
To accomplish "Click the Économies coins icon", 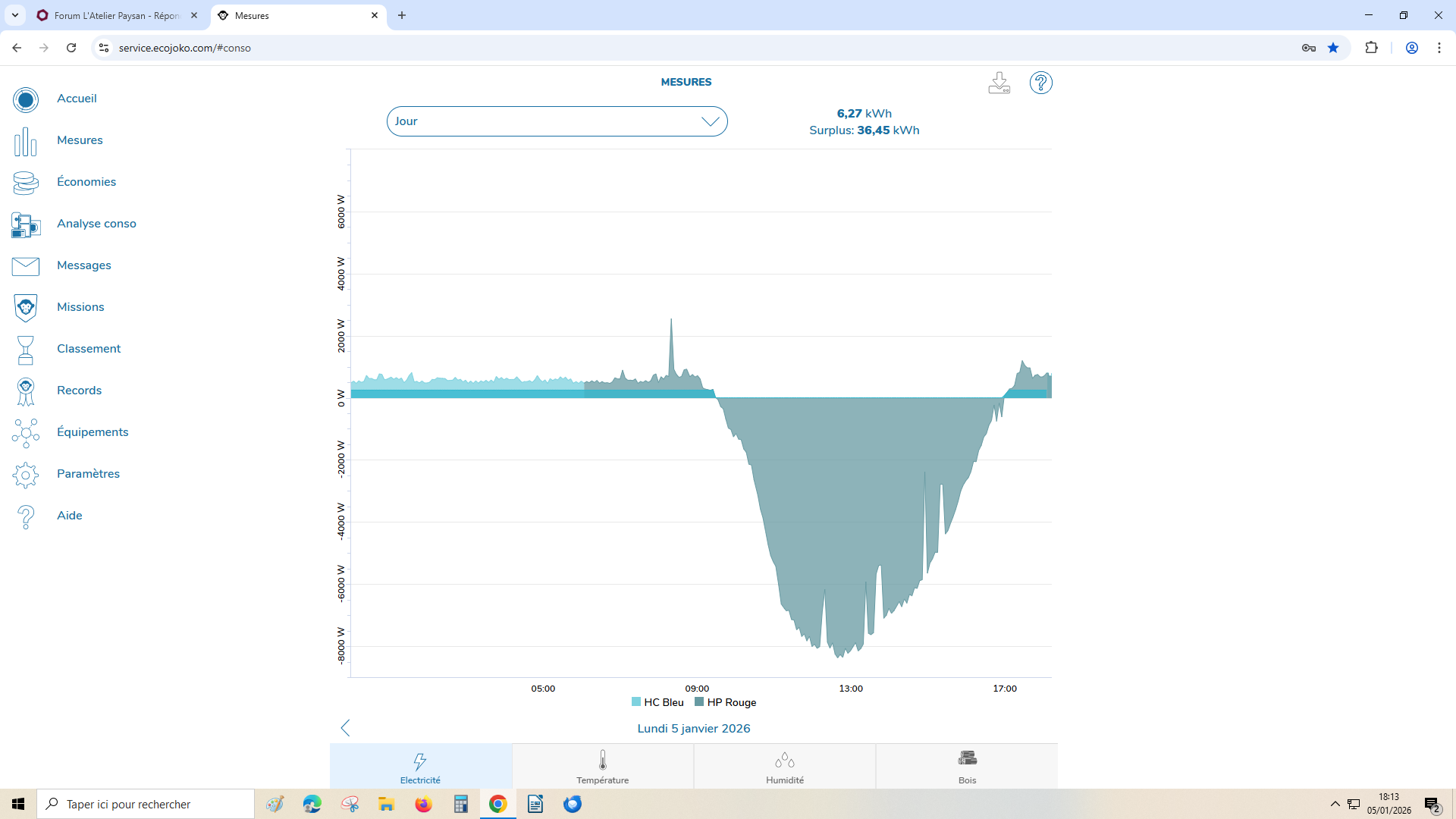I will coord(25,182).
